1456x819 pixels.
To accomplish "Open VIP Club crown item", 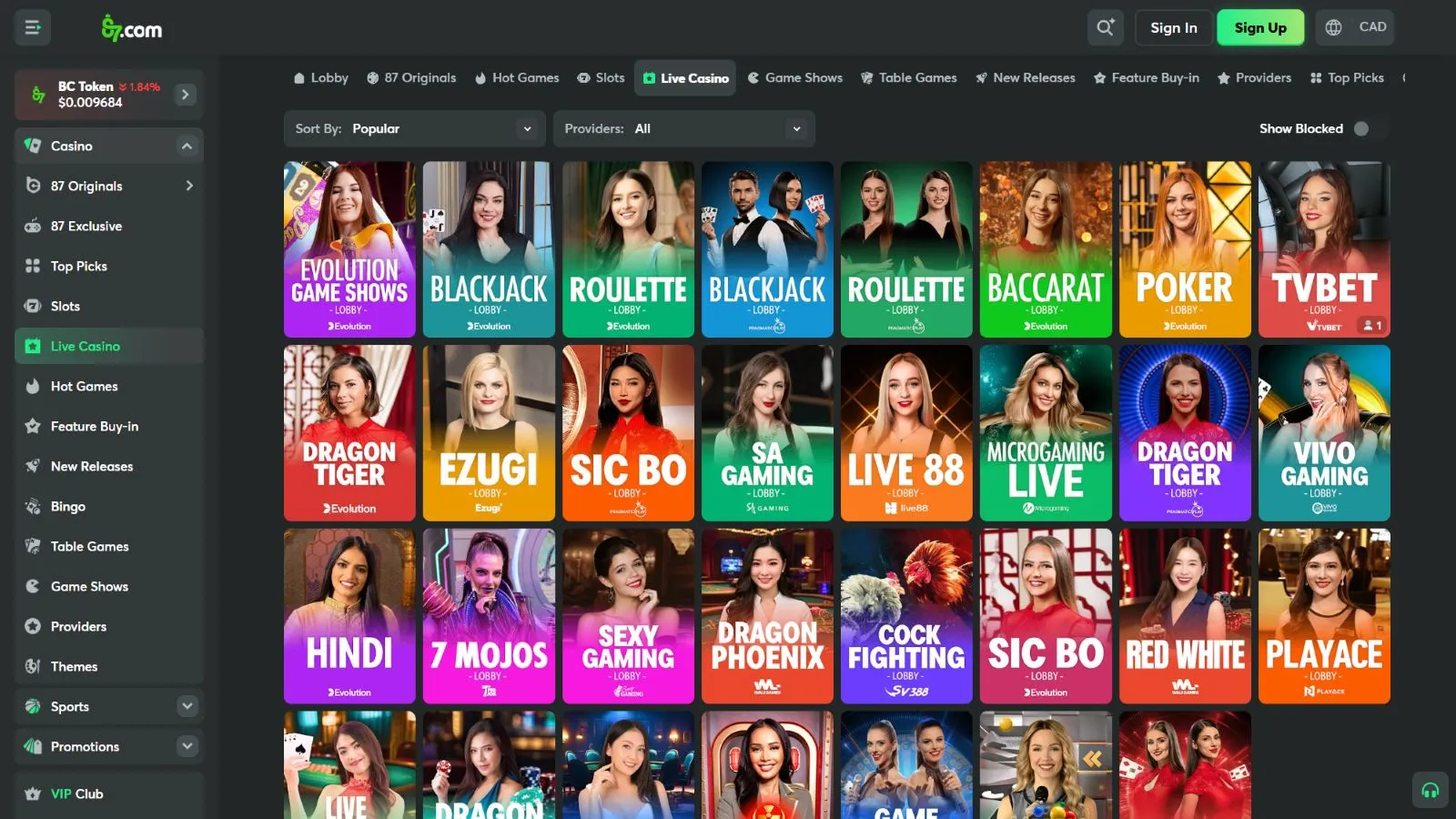I will pos(76,794).
